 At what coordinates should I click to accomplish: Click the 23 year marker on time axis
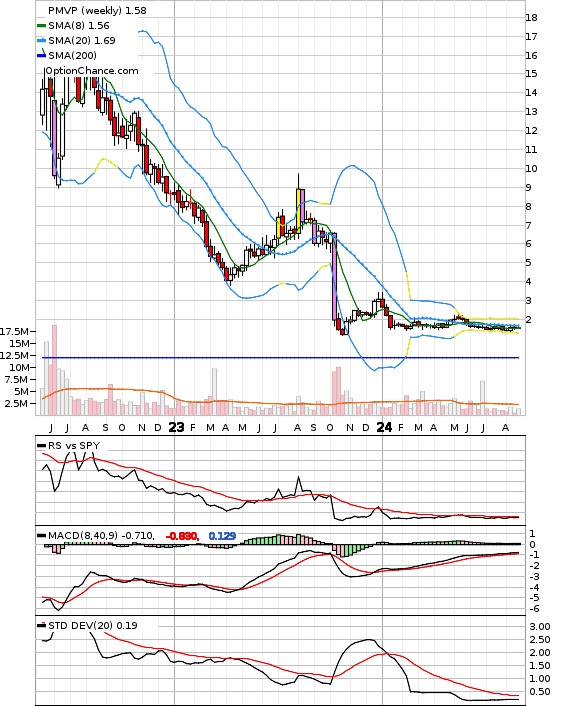(x=176, y=427)
